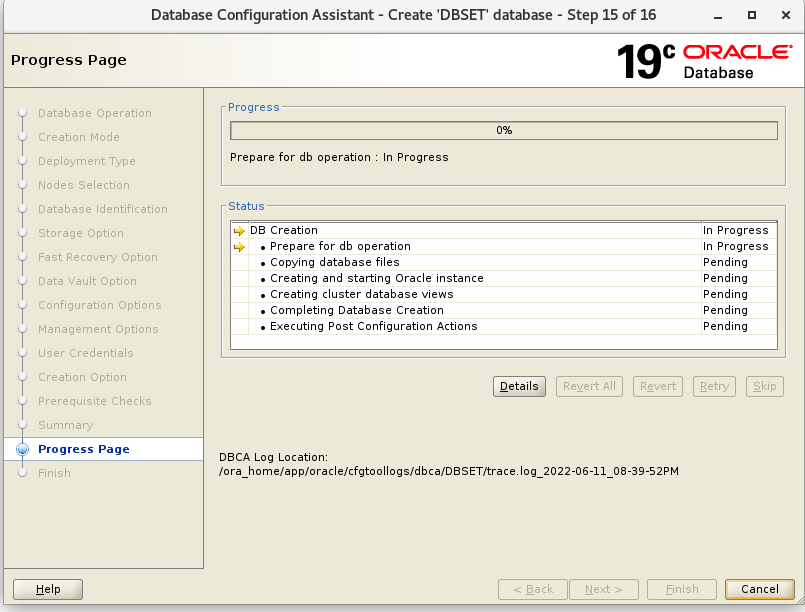
Task: Select the Finish step in the sidebar
Action: [54, 473]
